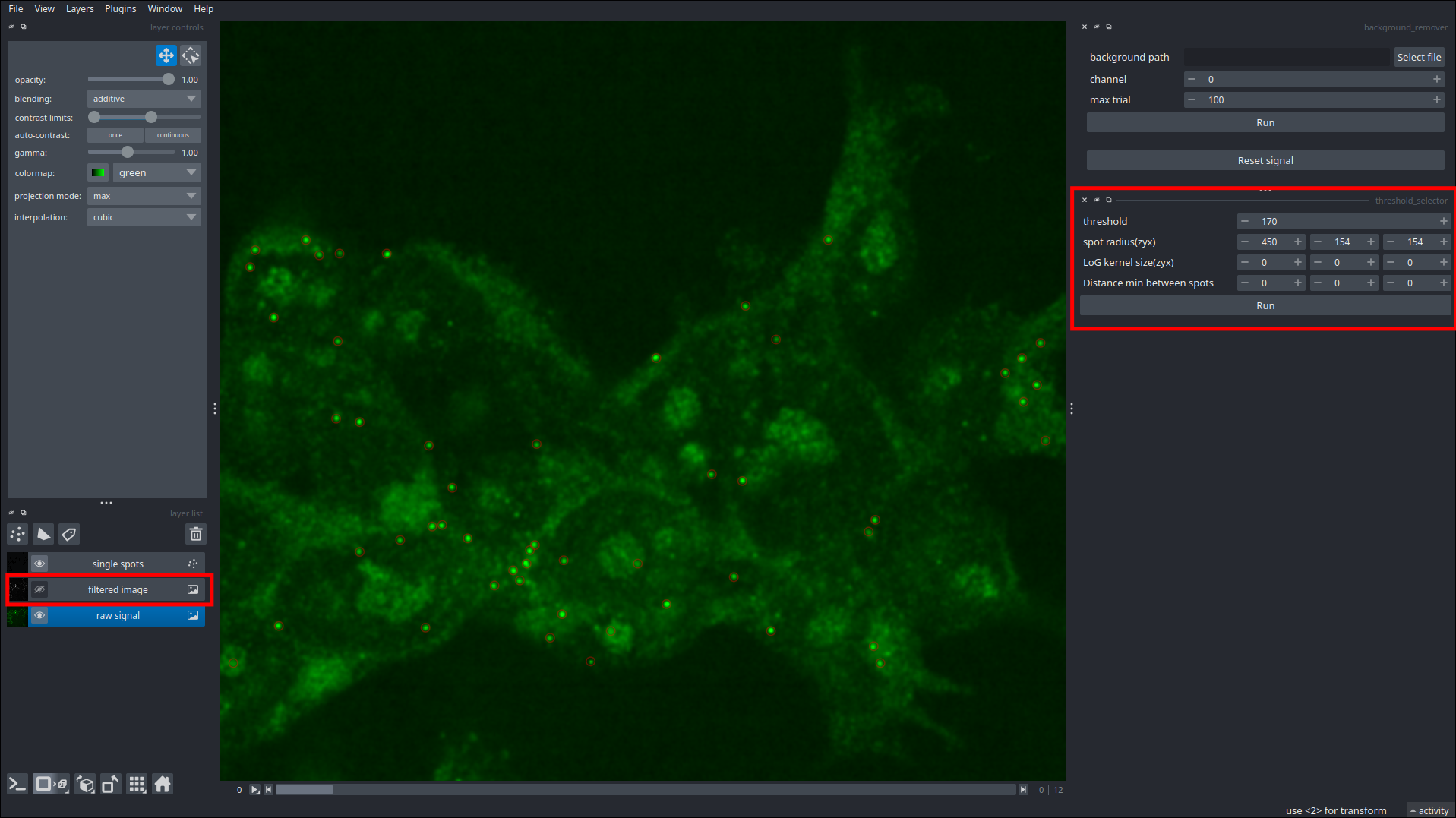Step the dimension slider backward
The width and height of the screenshot is (1456, 818).
[x=268, y=790]
